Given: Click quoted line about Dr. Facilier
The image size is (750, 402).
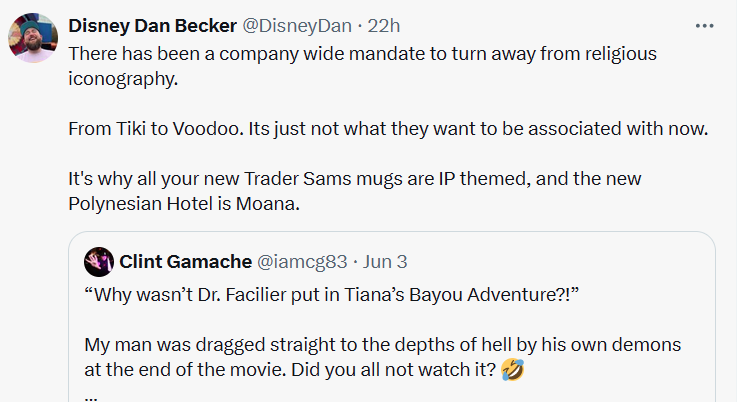Looking at the screenshot, I should tap(331, 295).
